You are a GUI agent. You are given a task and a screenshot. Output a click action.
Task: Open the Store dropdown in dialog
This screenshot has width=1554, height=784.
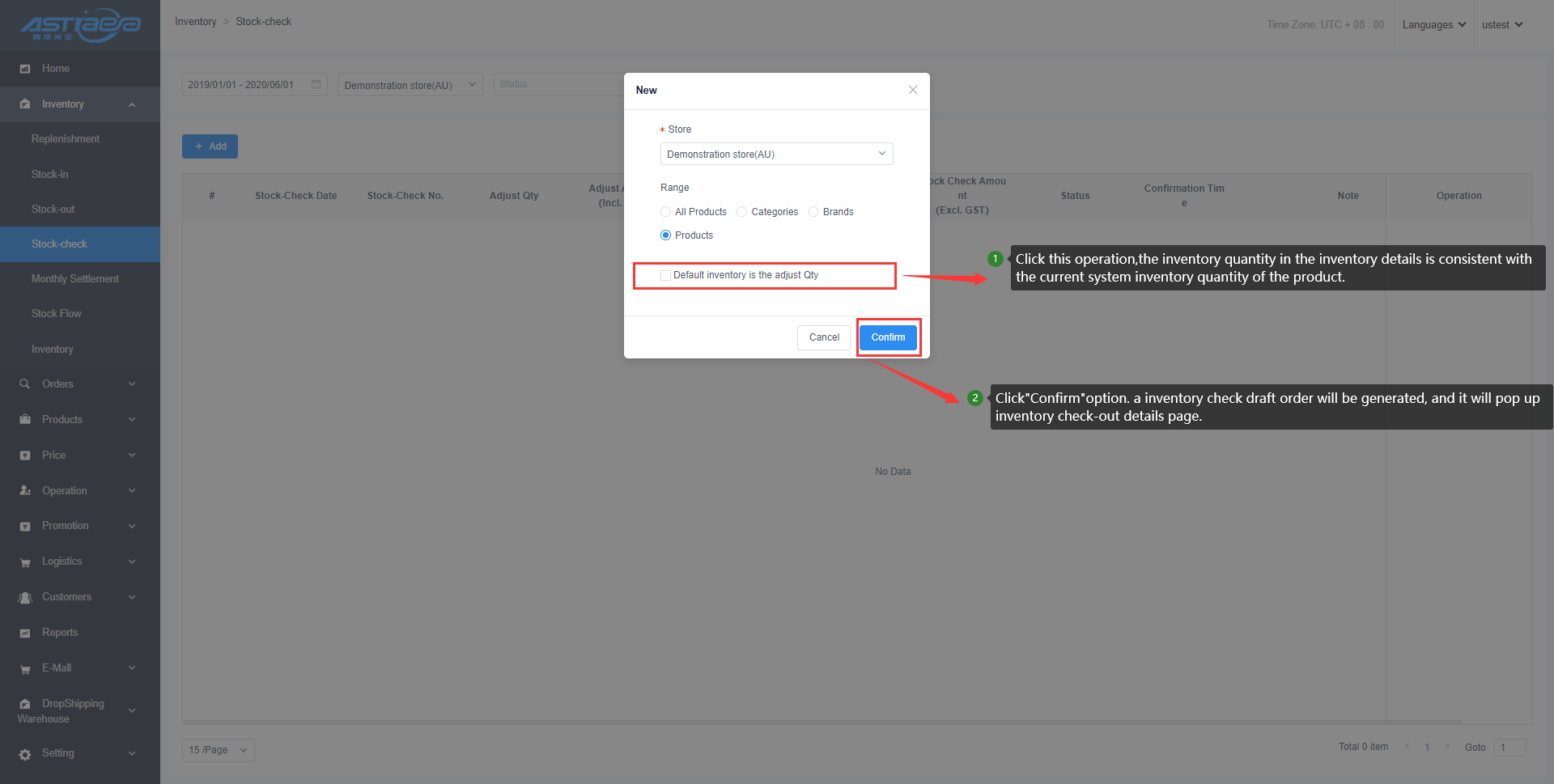coord(776,154)
